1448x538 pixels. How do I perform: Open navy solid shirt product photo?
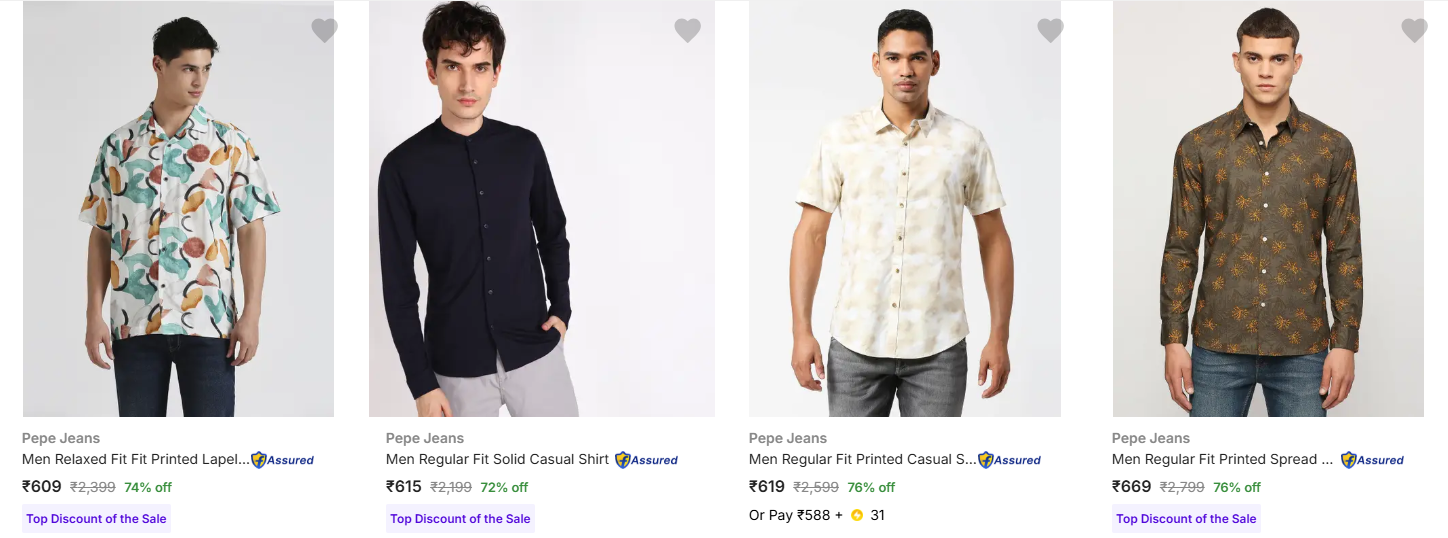(x=541, y=210)
